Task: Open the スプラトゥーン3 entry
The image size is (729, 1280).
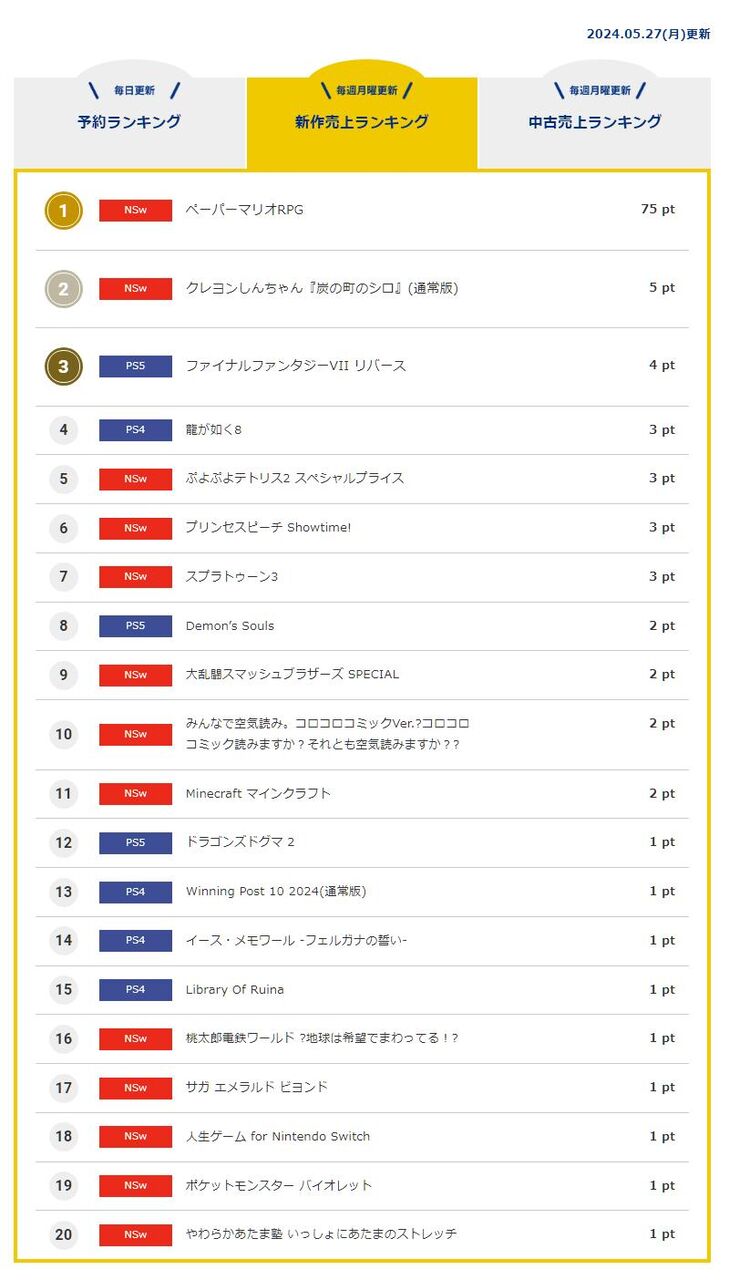Action: click(x=232, y=577)
